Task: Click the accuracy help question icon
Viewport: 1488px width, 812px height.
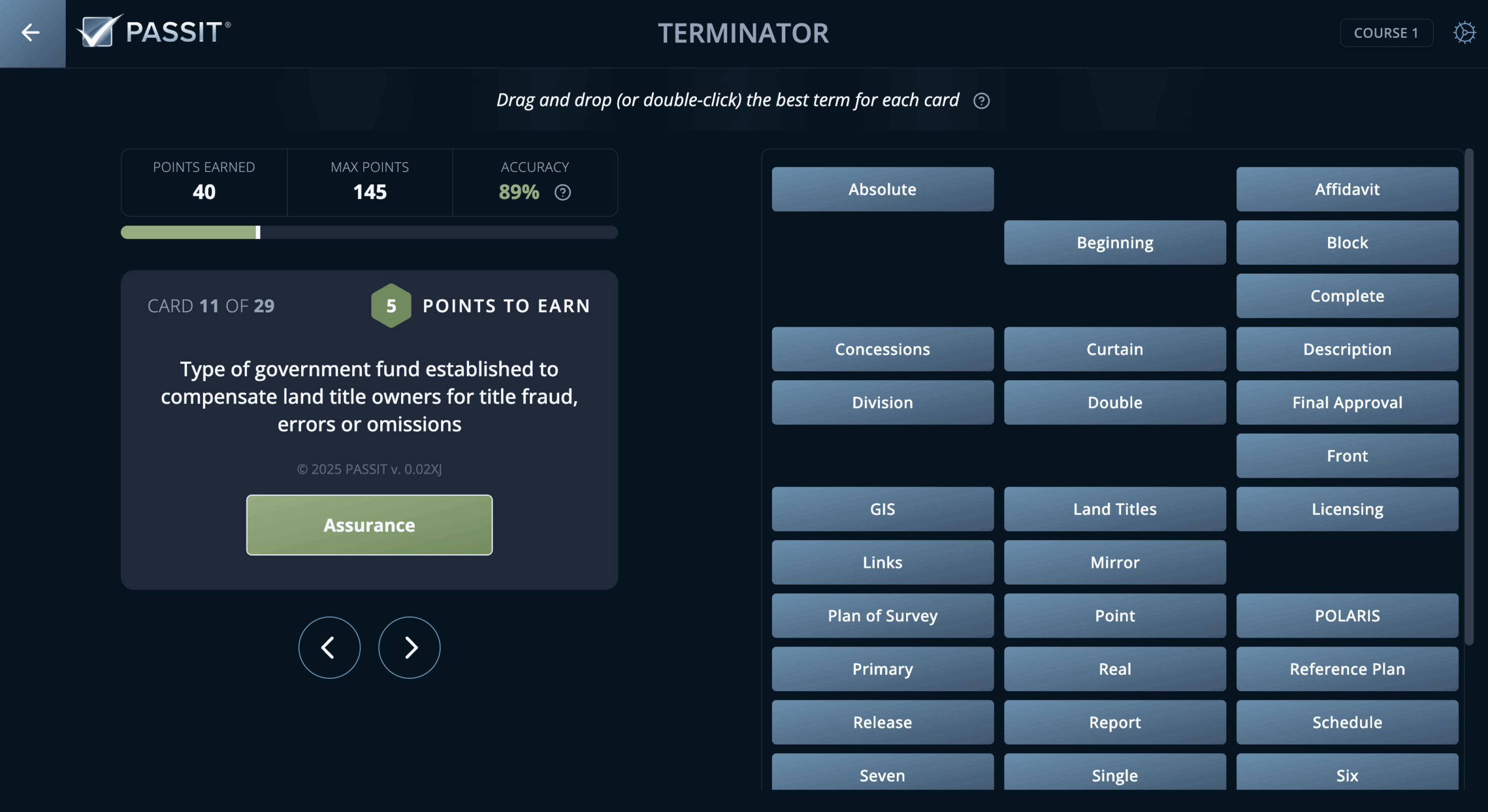Action: 562,192
